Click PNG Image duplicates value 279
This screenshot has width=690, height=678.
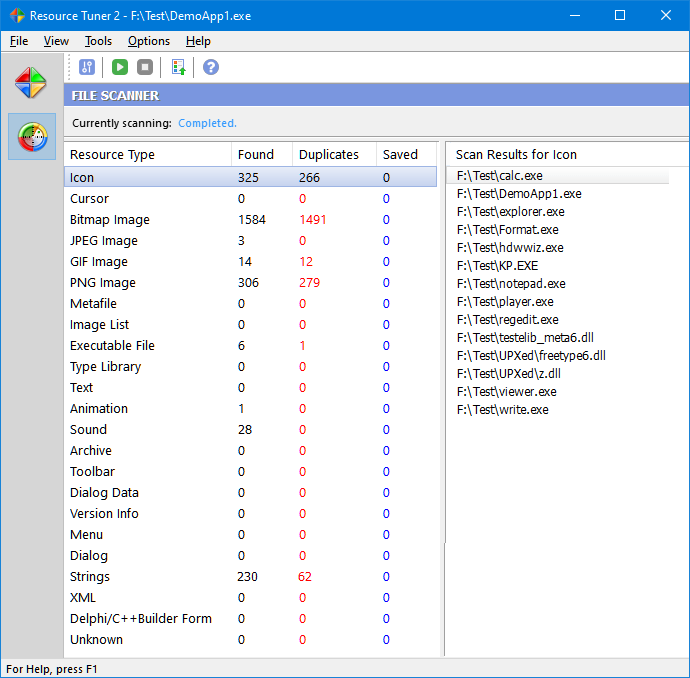(x=309, y=282)
